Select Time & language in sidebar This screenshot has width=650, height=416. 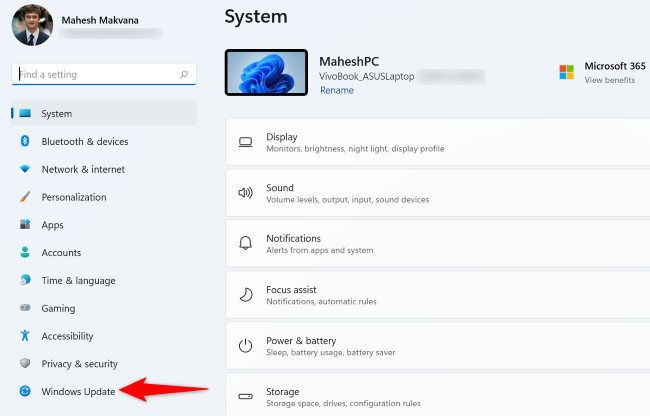[78, 281]
